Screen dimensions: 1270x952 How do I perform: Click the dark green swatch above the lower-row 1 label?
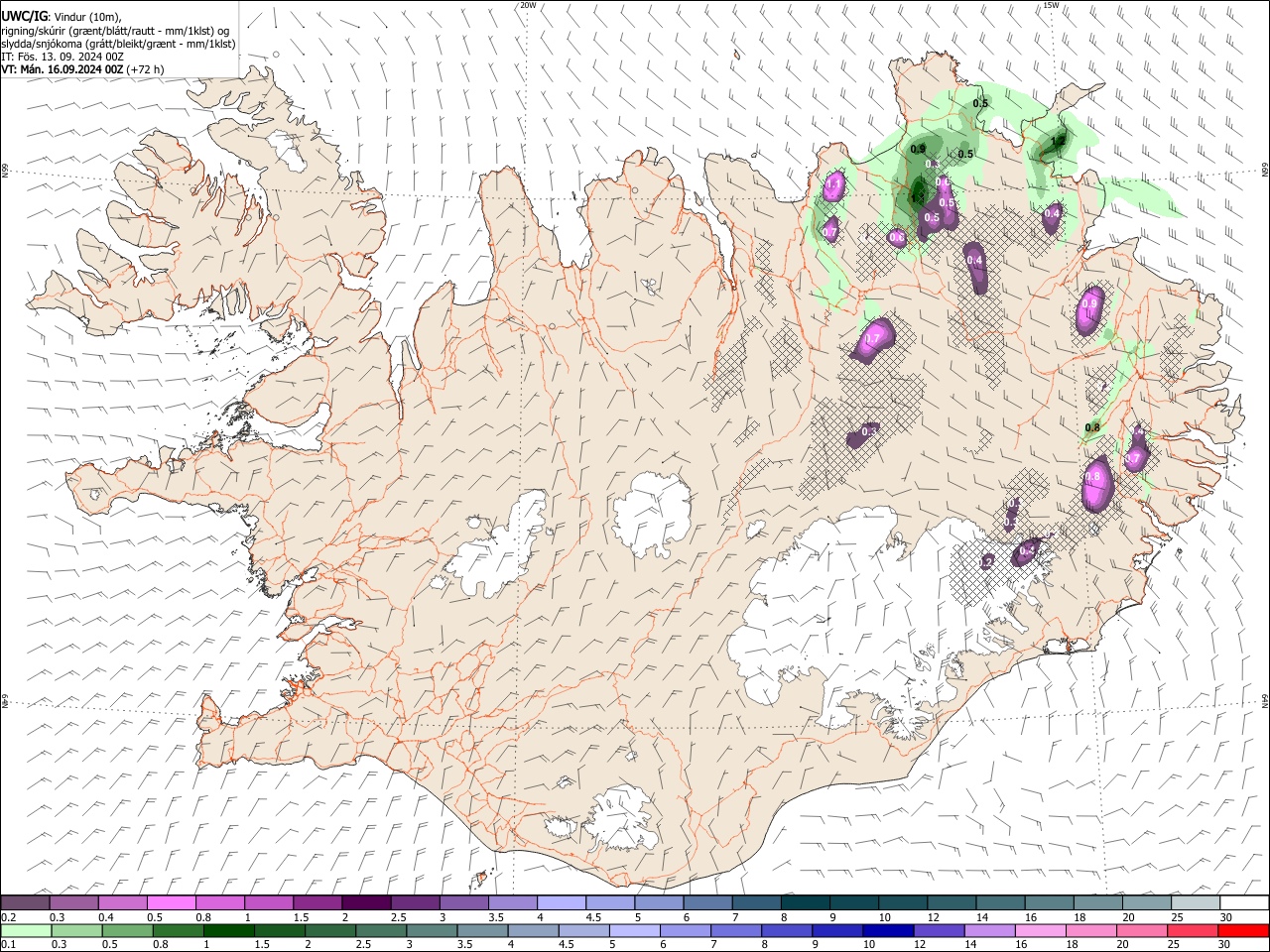point(229,931)
